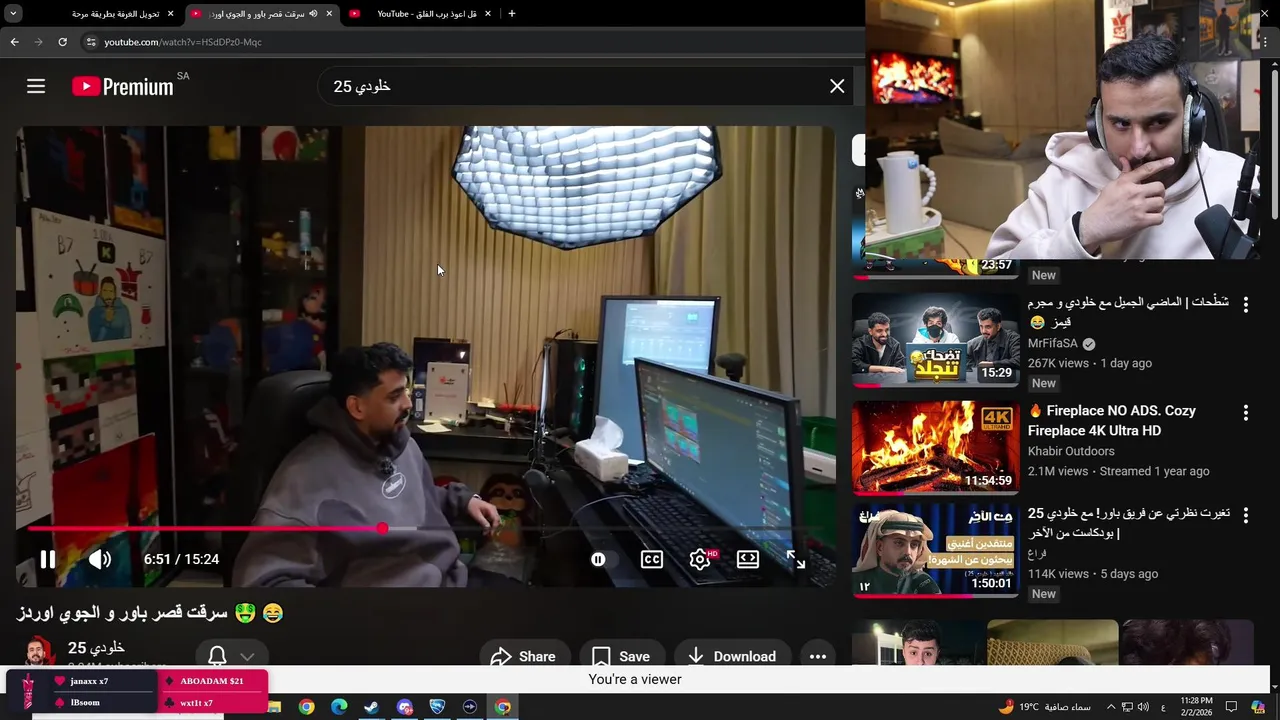Enter full screen mode in the player
This screenshot has width=1280, height=720.
(796, 559)
